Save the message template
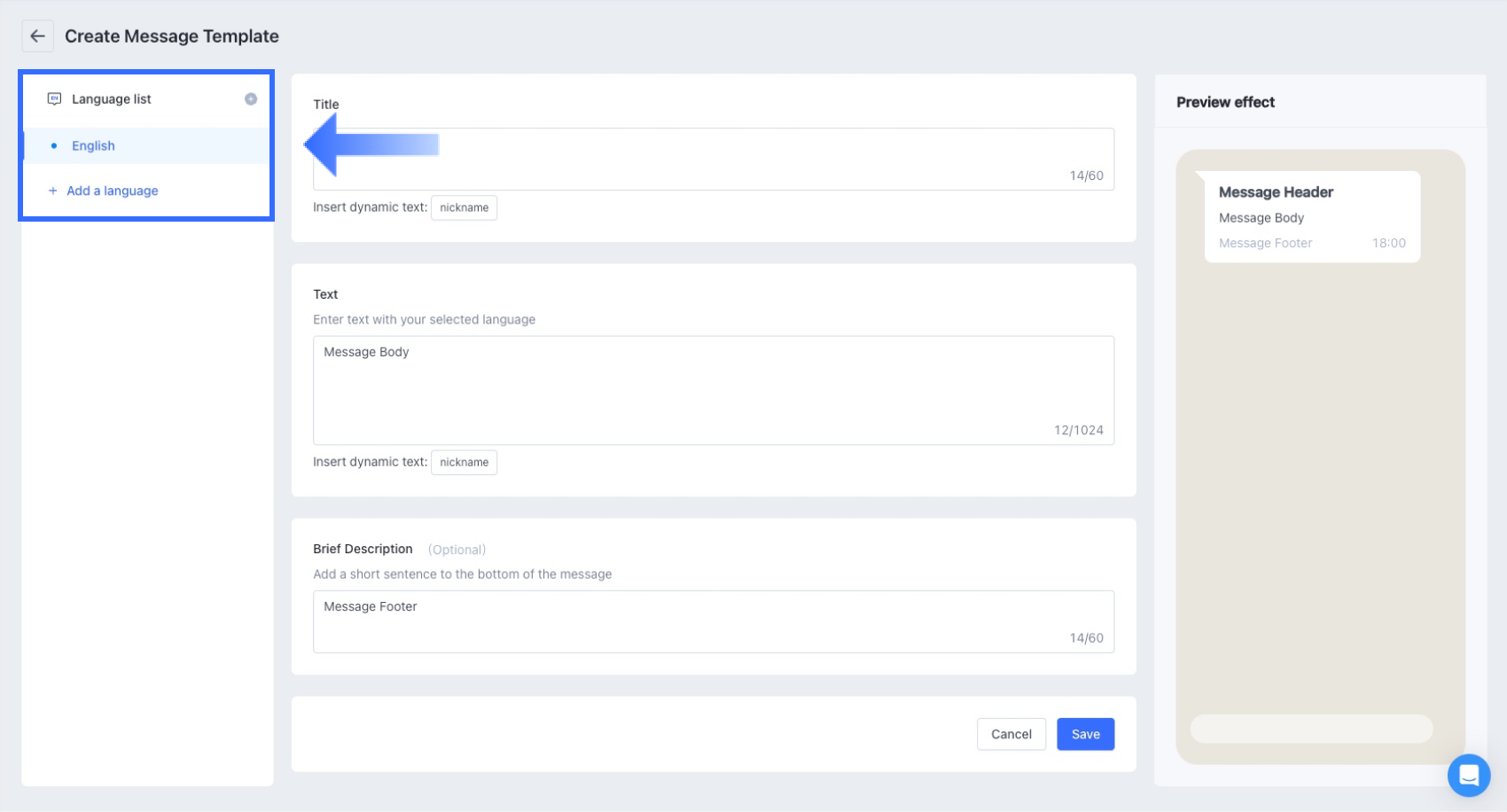Screen dimensions: 1507x812 pyautogui.click(x=1085, y=734)
